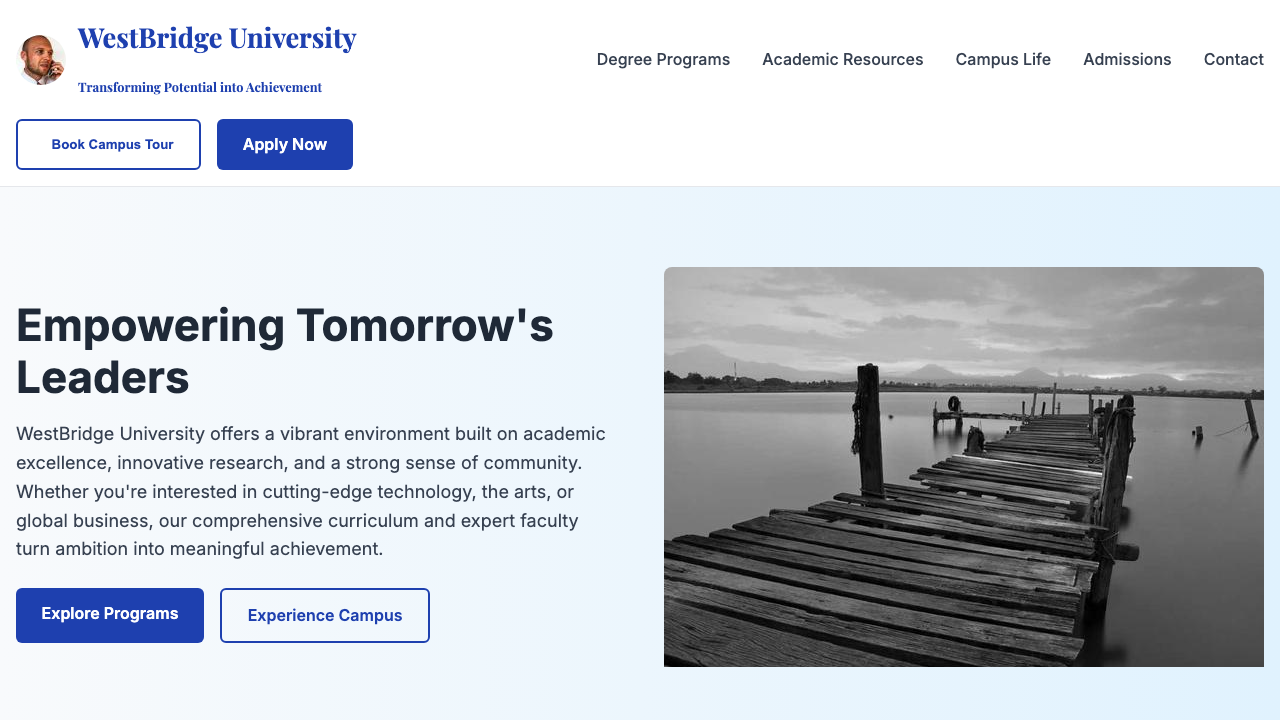Screen dimensions: 1280x720
Task: Navigate to Campus Life
Action: [1003, 59]
